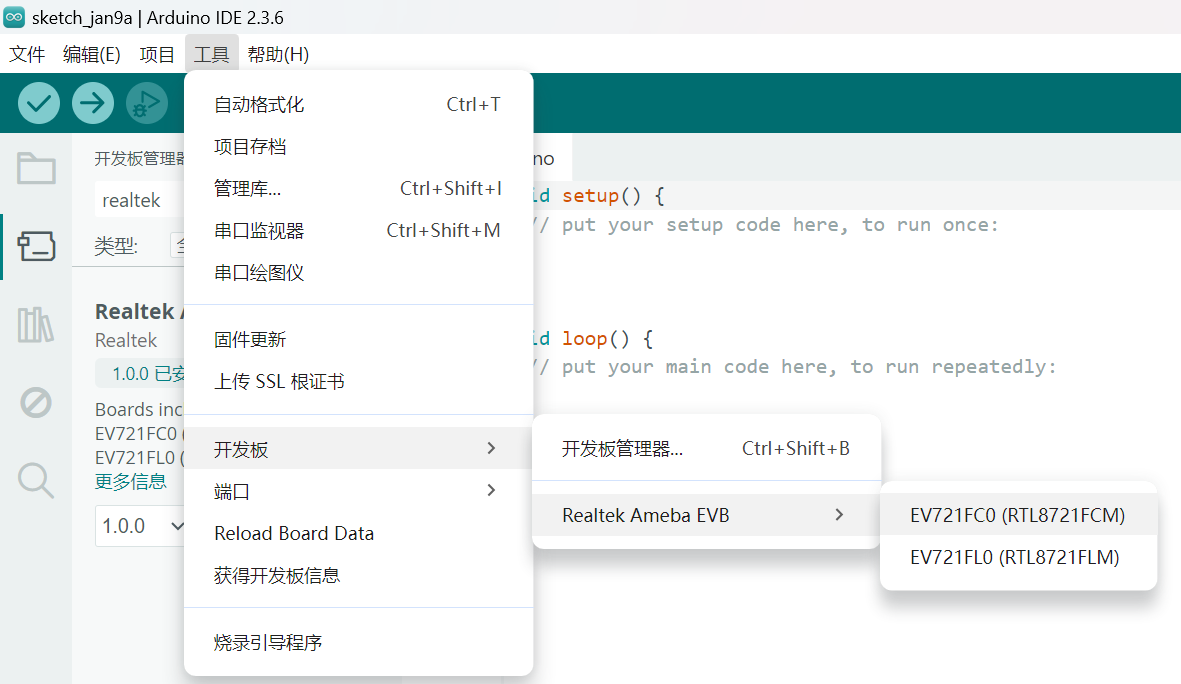Viewport: 1181px width, 684px height.
Task: Open Library Manager books sidebar icon
Action: click(x=36, y=325)
